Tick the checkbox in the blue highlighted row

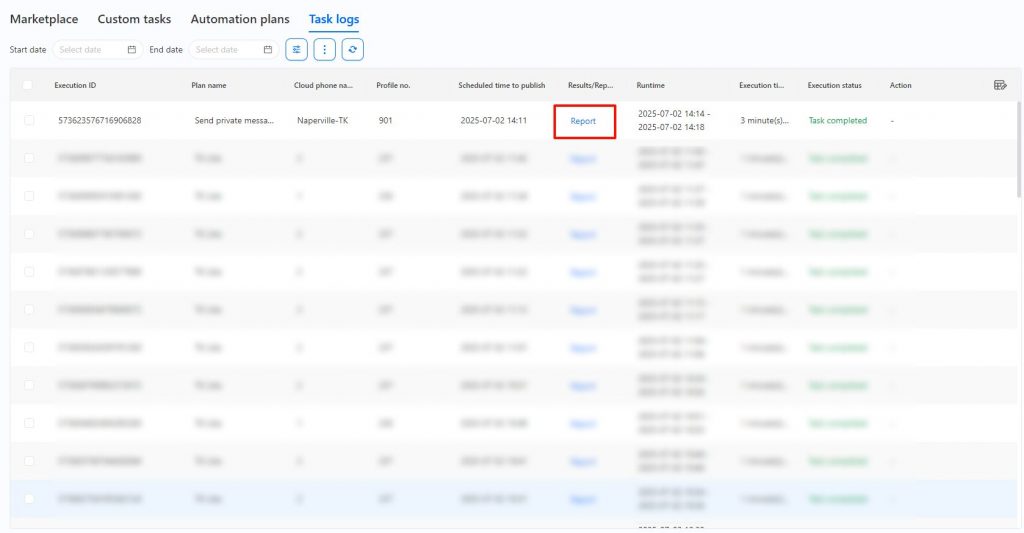pos(29,498)
